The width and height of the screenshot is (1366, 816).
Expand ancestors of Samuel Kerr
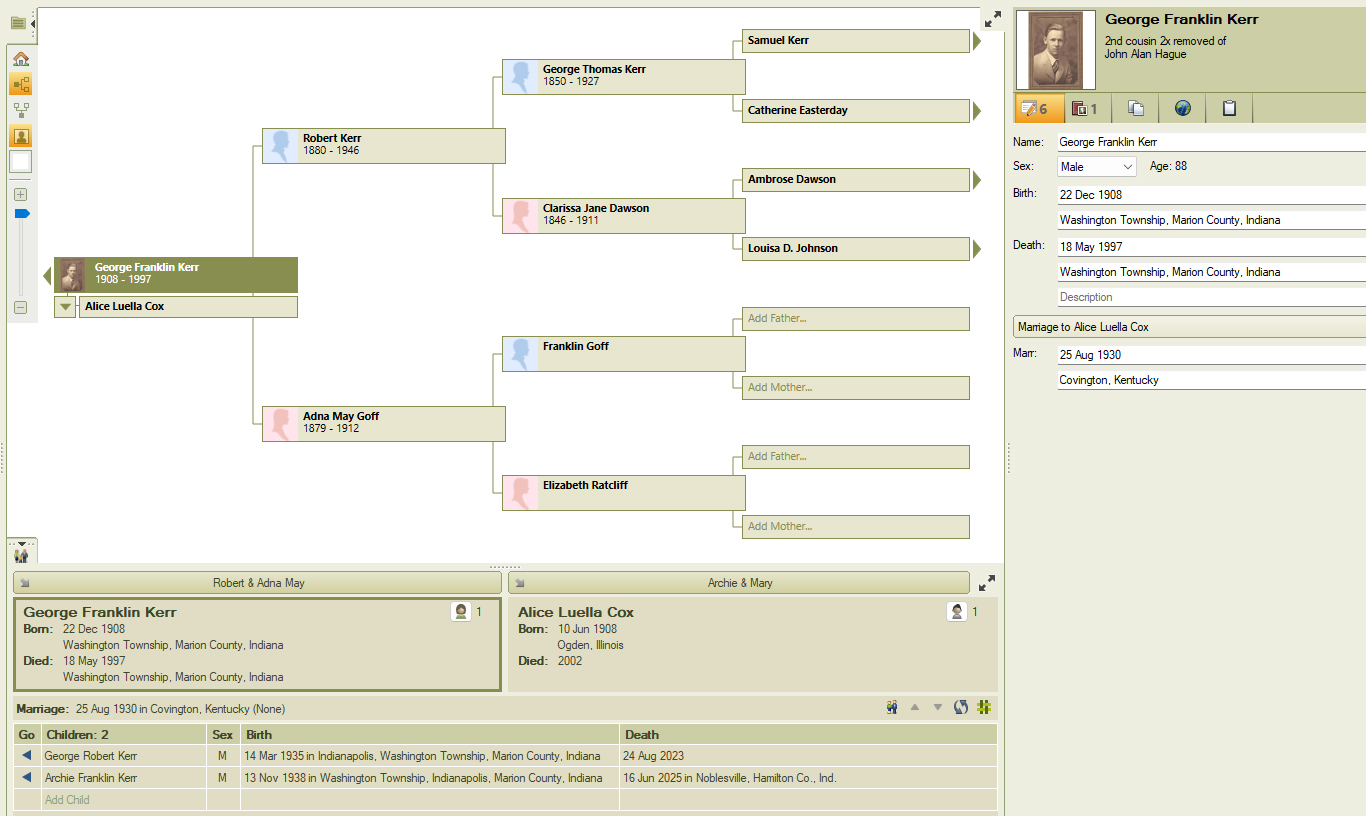pos(977,41)
